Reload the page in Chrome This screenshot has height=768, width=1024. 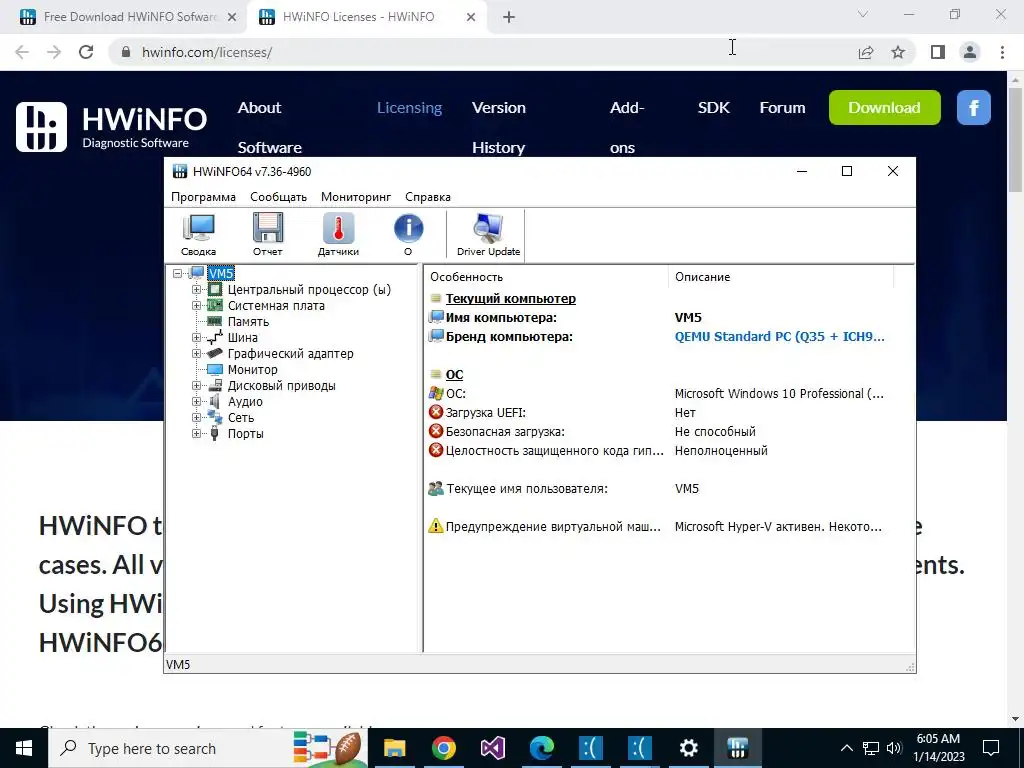click(x=86, y=52)
